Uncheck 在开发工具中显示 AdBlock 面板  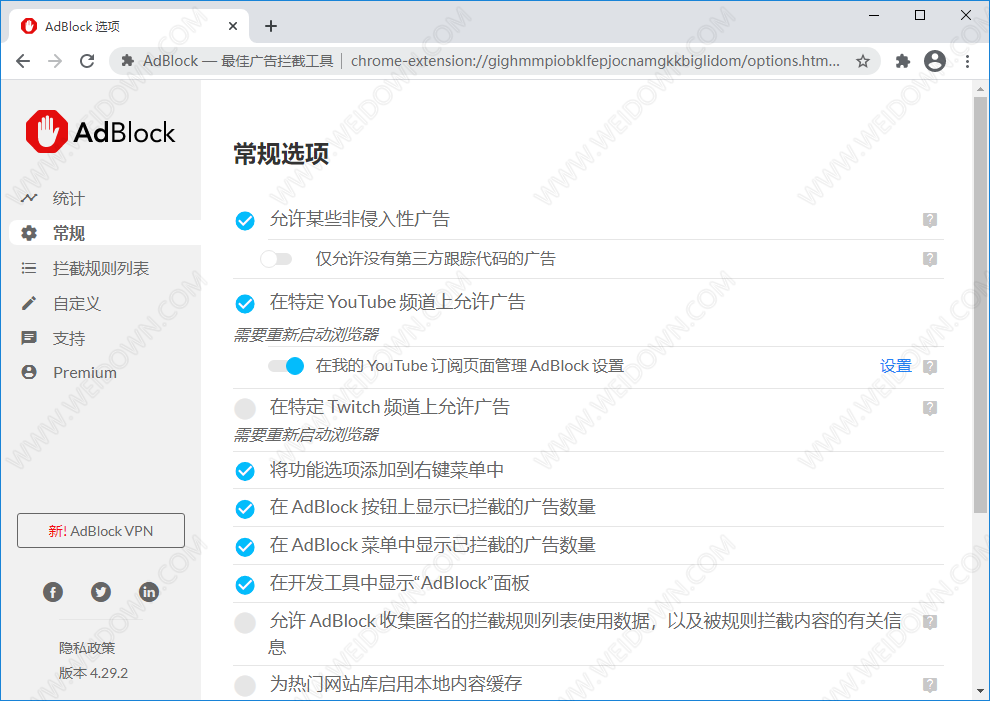(x=245, y=585)
